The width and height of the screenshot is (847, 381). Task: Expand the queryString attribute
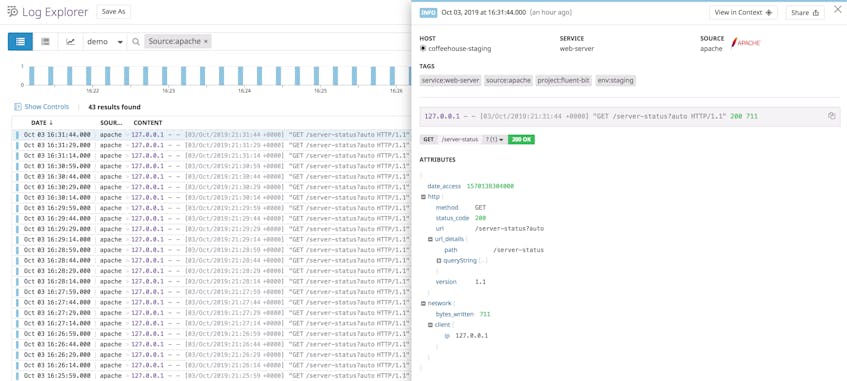(439, 260)
